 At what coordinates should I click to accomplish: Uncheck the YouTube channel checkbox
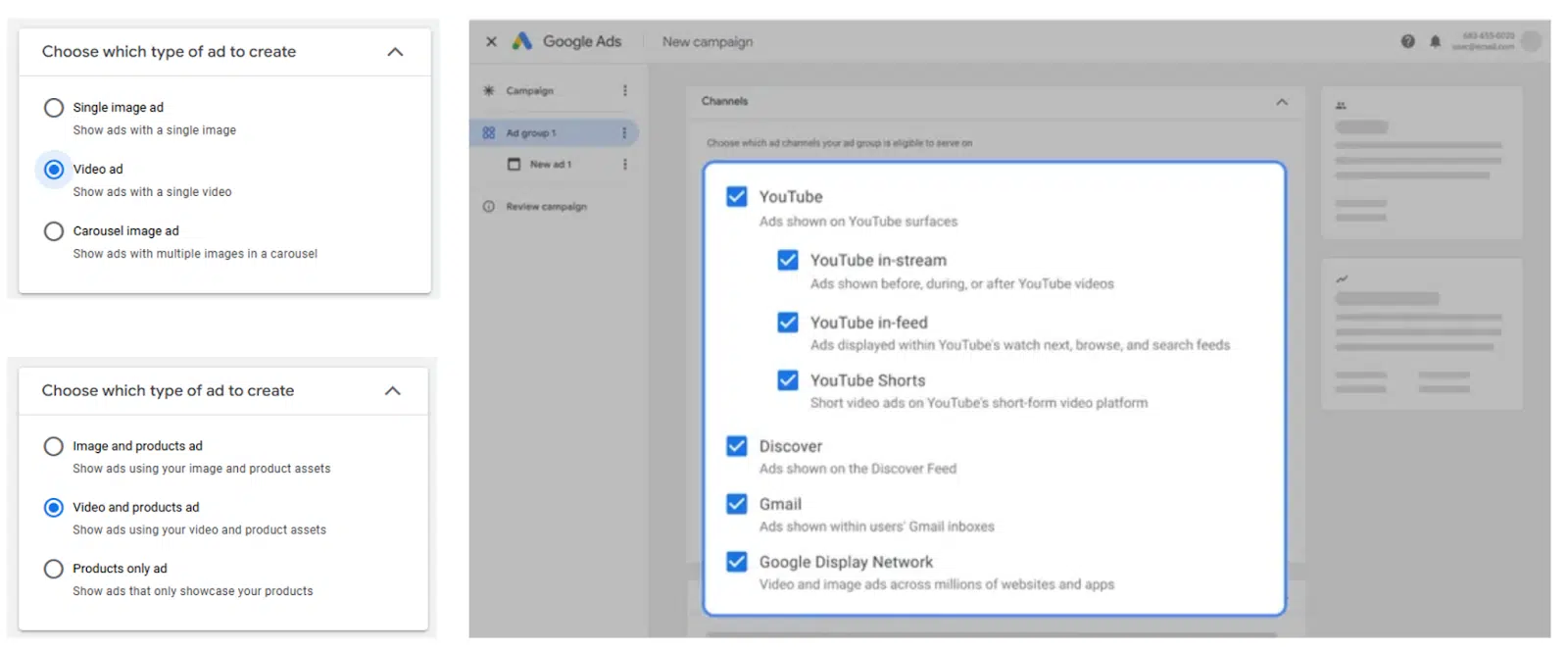736,196
